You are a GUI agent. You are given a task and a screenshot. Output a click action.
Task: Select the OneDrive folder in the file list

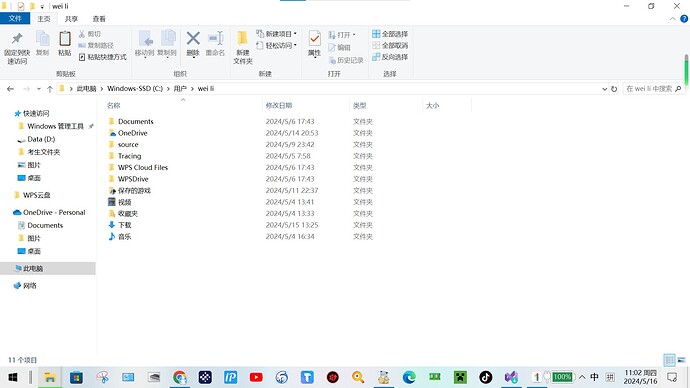pos(132,133)
